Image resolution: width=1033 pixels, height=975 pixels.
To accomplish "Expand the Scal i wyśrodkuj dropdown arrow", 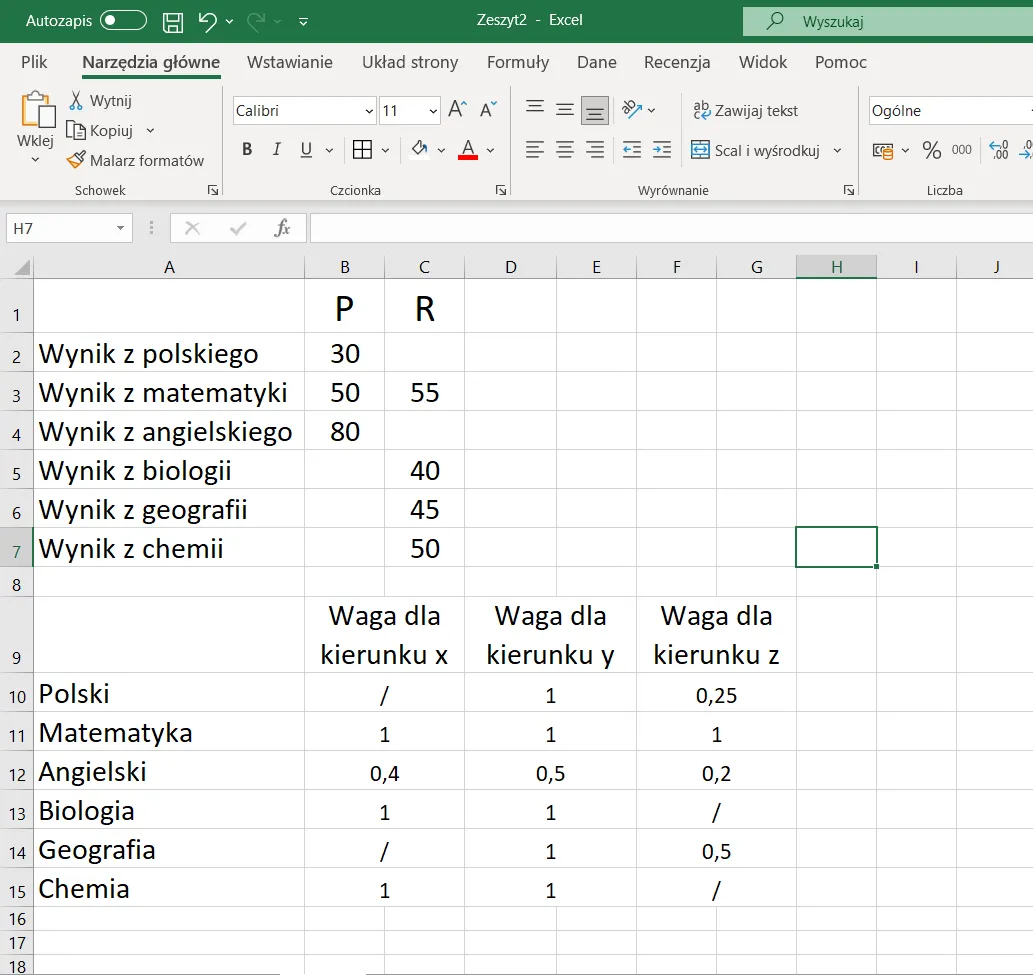I will pyautogui.click(x=837, y=151).
